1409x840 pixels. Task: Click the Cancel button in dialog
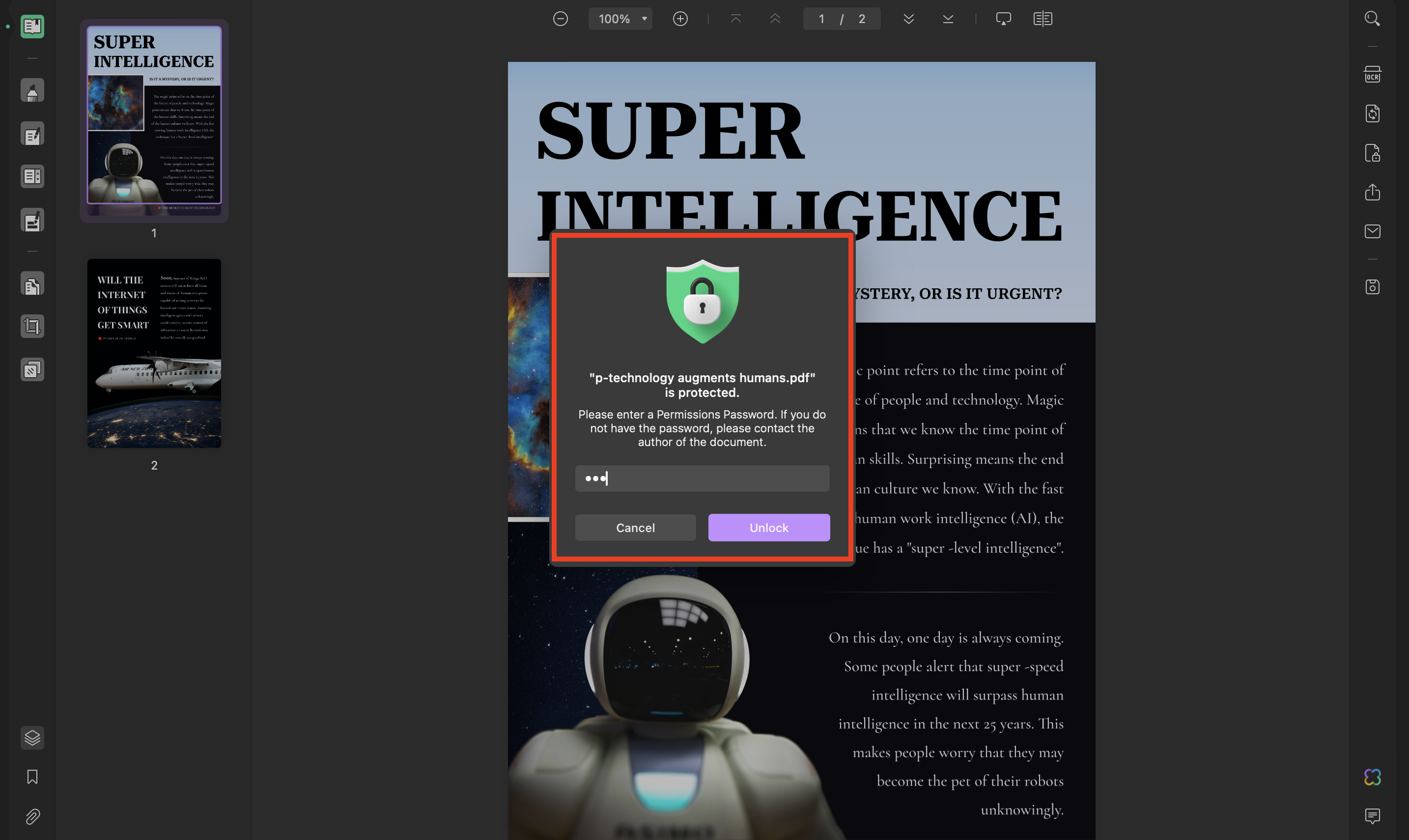pos(635,527)
